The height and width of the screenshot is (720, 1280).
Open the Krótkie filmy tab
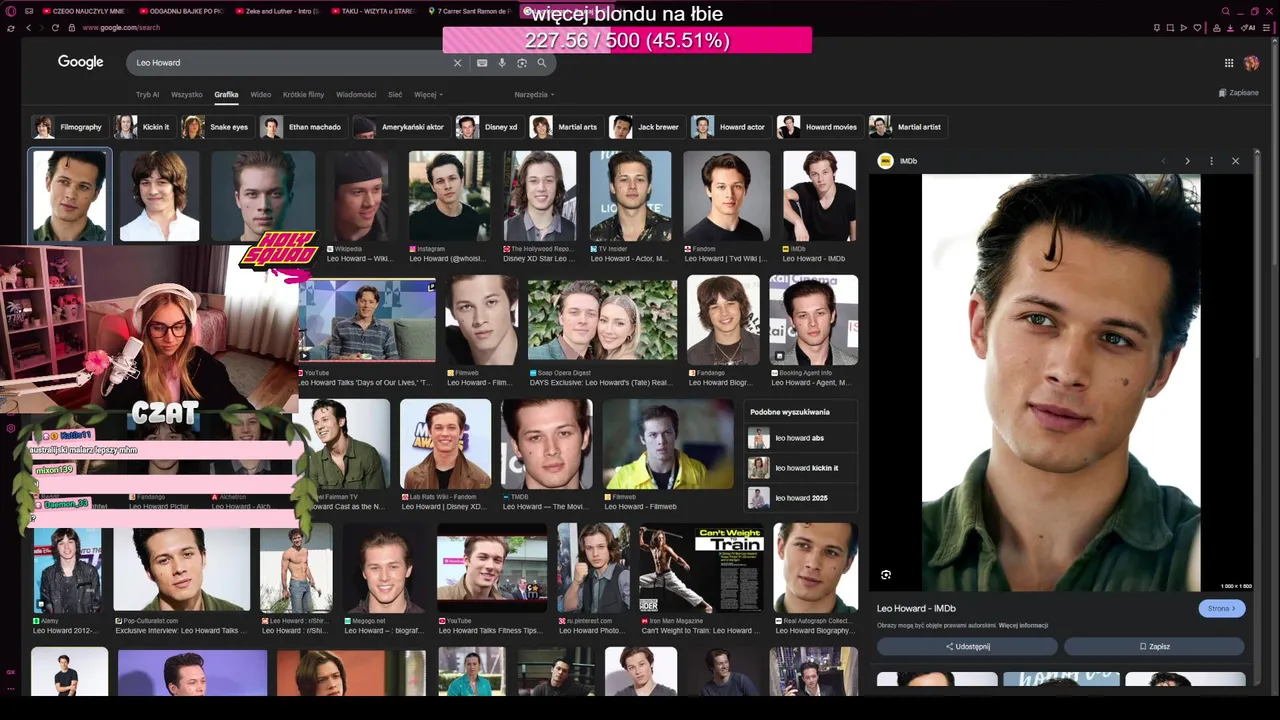[x=303, y=95]
